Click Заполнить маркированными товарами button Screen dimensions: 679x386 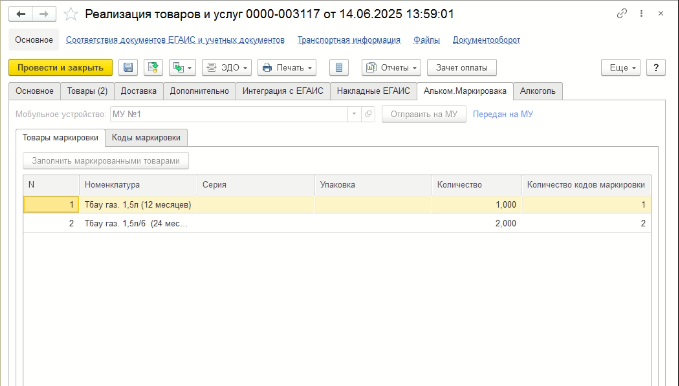point(106,161)
